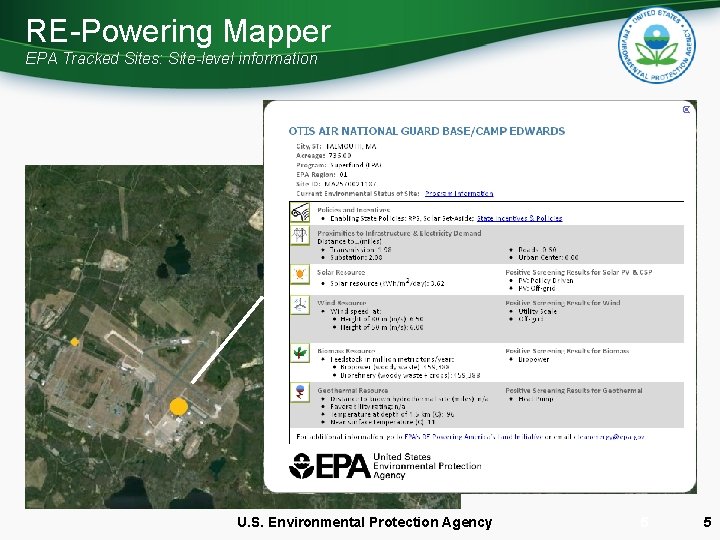
Task: Click the Heat Pump geothermal result
Action: [536, 399]
